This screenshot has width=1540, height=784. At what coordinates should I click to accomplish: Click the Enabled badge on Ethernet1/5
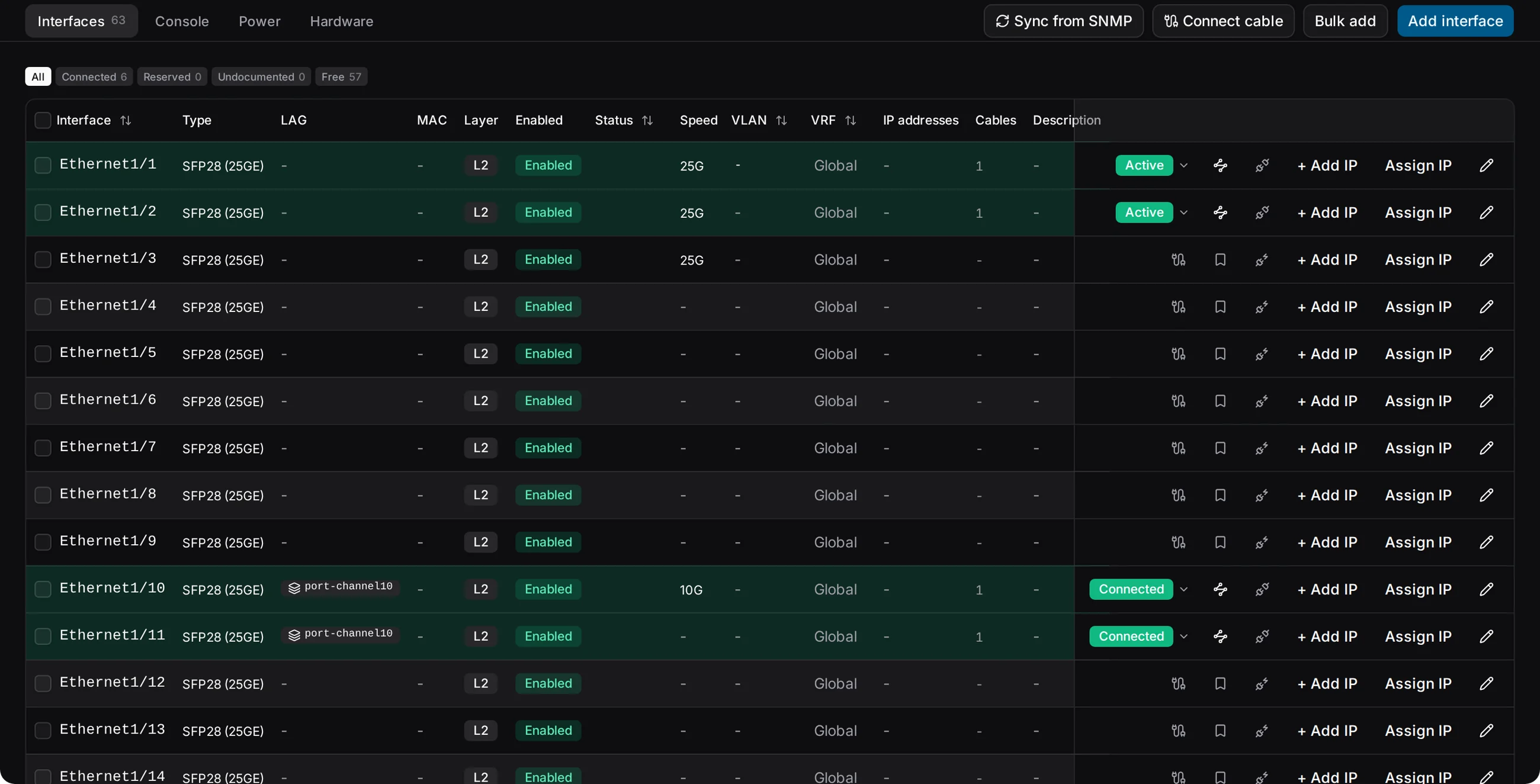tap(548, 354)
